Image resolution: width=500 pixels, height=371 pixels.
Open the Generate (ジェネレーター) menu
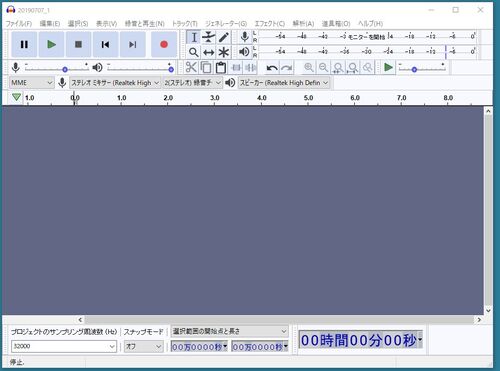tap(226, 24)
